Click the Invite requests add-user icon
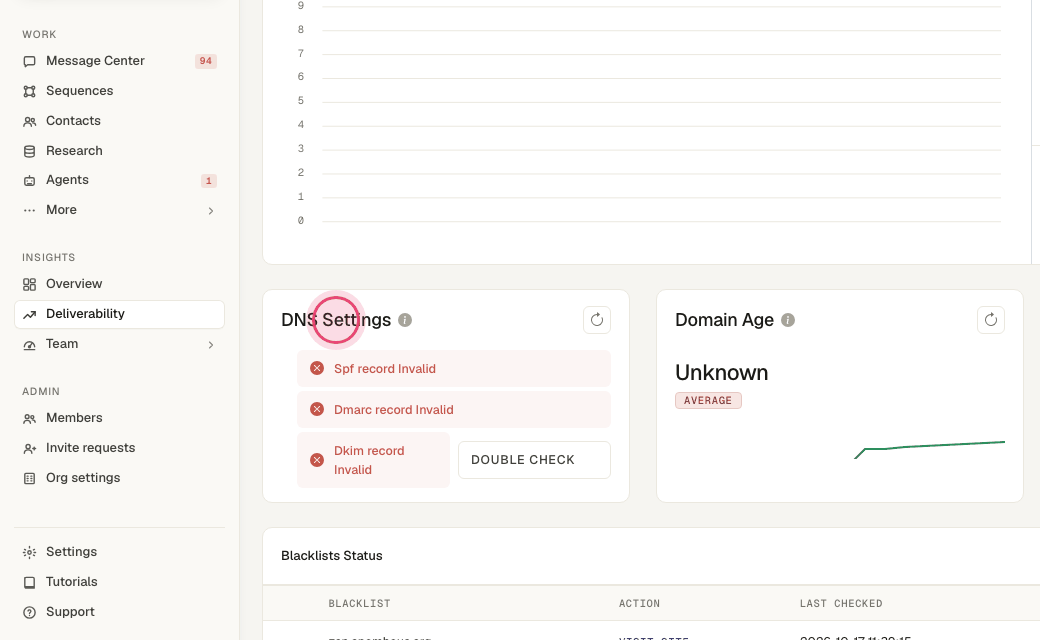The height and width of the screenshot is (640, 1040). [29, 448]
